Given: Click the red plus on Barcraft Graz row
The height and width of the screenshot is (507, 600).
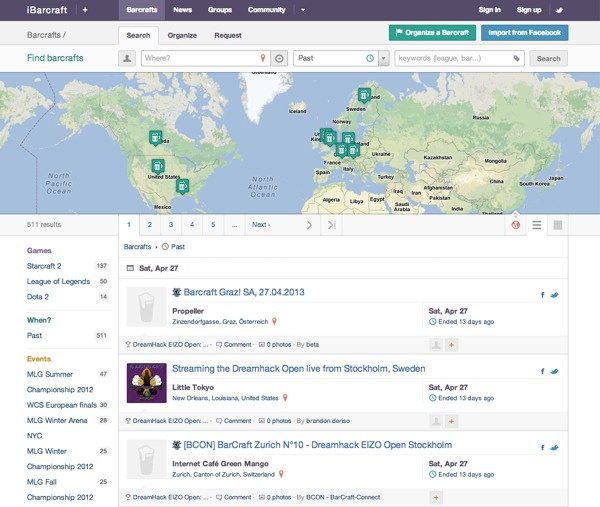Looking at the screenshot, I should (x=452, y=345).
